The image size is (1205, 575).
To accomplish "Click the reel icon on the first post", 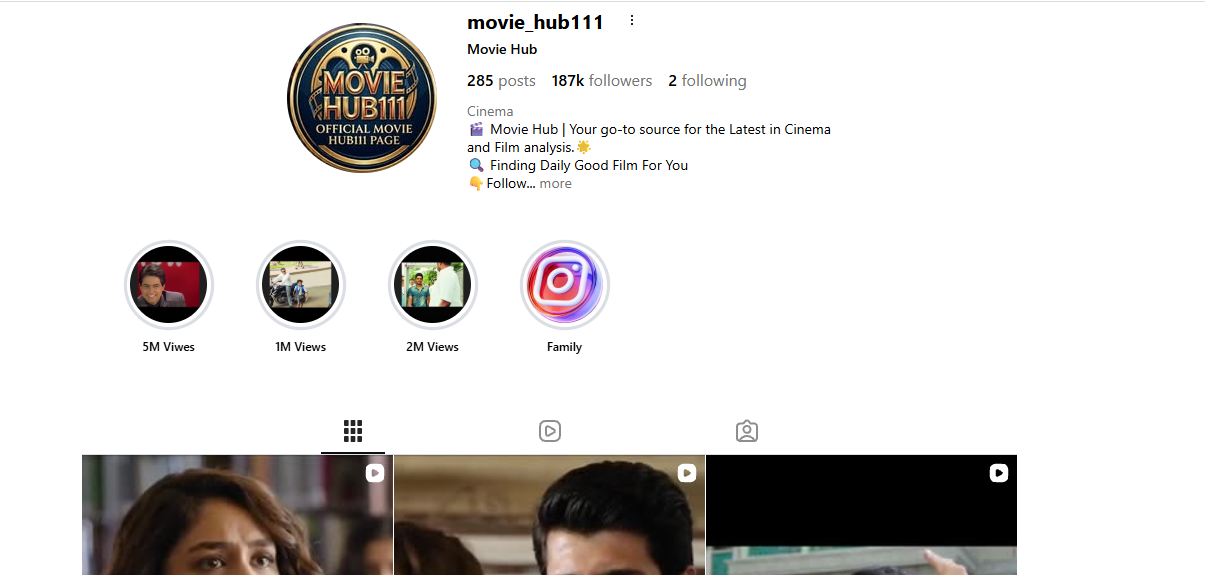I will (375, 473).
